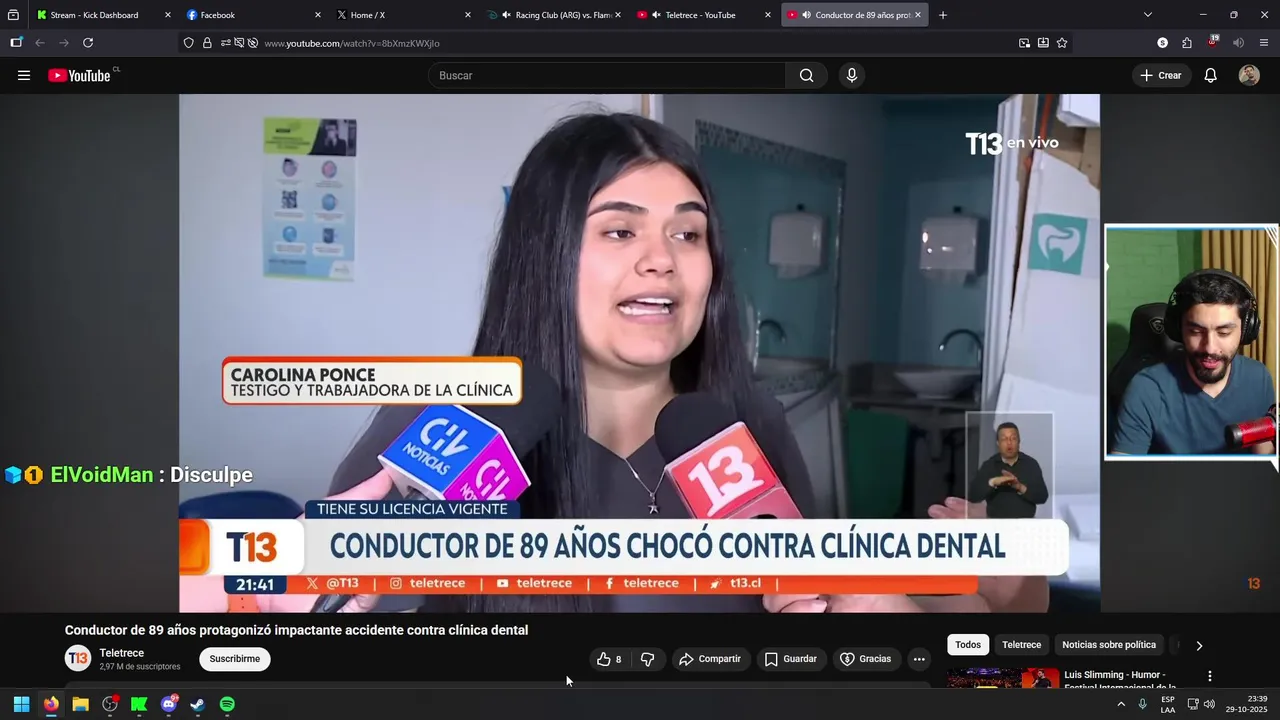
Task: Reload the current page
Action: tap(88, 43)
